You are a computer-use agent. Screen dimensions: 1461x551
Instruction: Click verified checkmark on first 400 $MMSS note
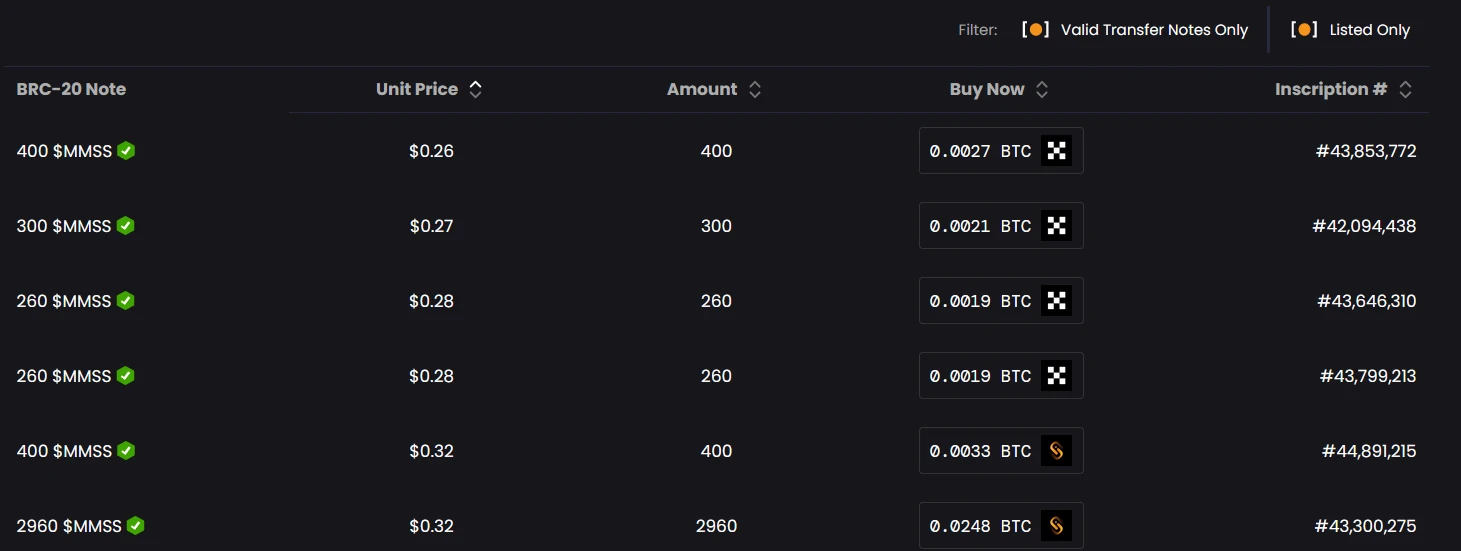(126, 151)
